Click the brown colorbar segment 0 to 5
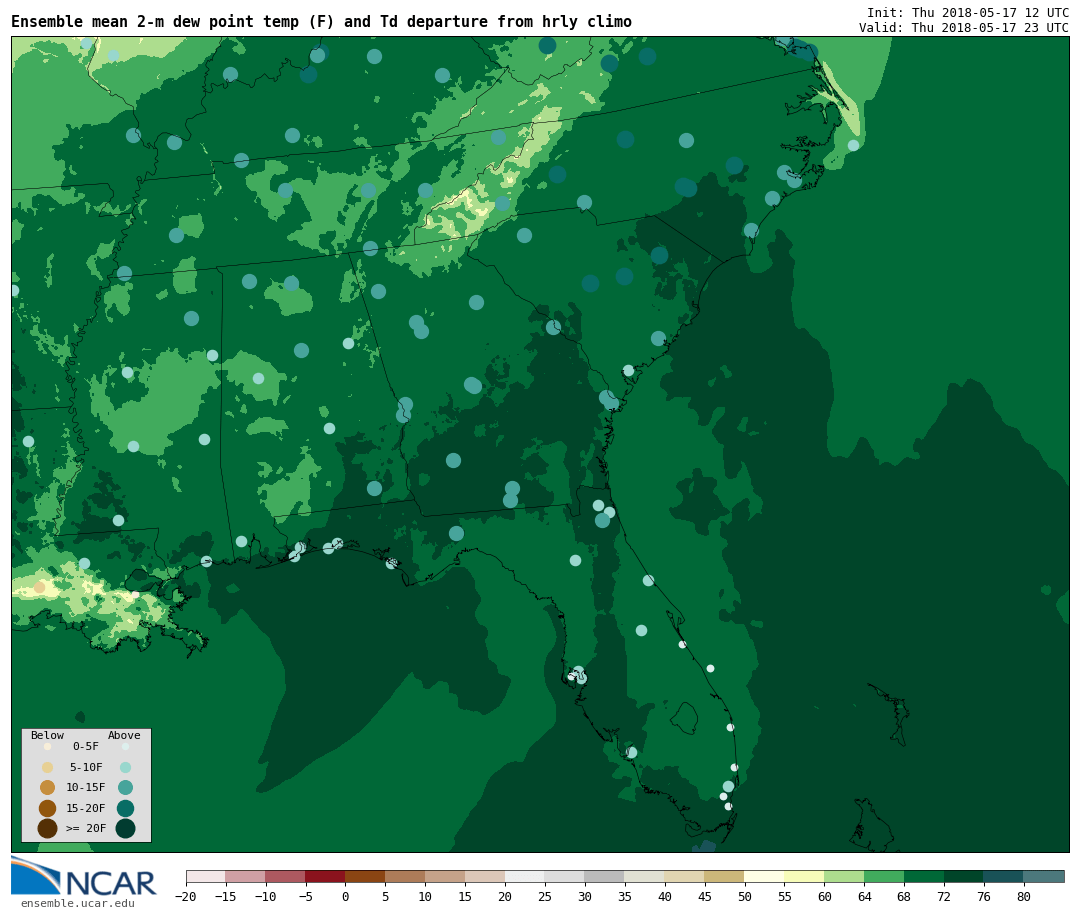 (366, 876)
